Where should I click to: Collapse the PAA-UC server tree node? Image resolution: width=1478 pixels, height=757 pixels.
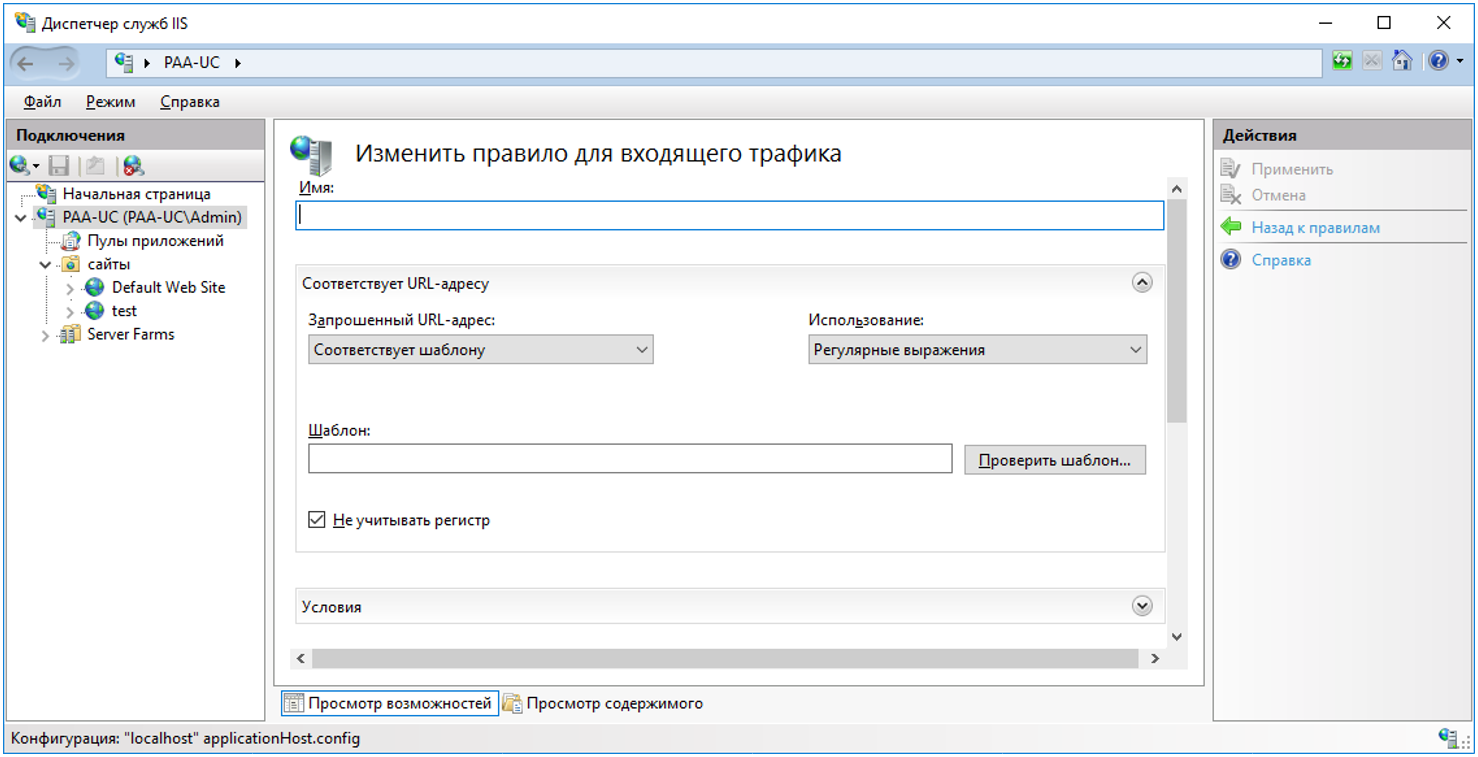click(x=21, y=217)
